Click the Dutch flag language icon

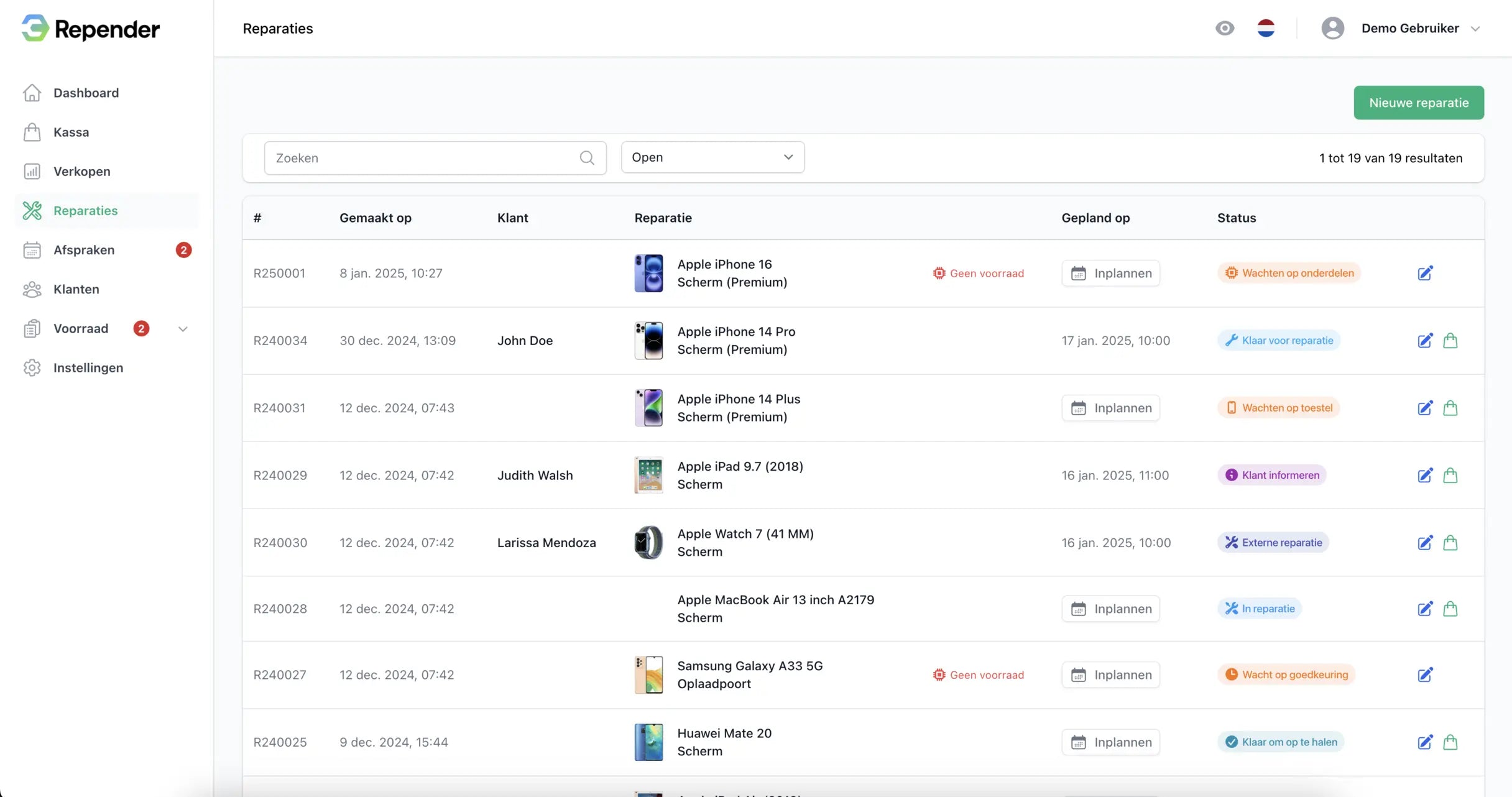[1265, 28]
